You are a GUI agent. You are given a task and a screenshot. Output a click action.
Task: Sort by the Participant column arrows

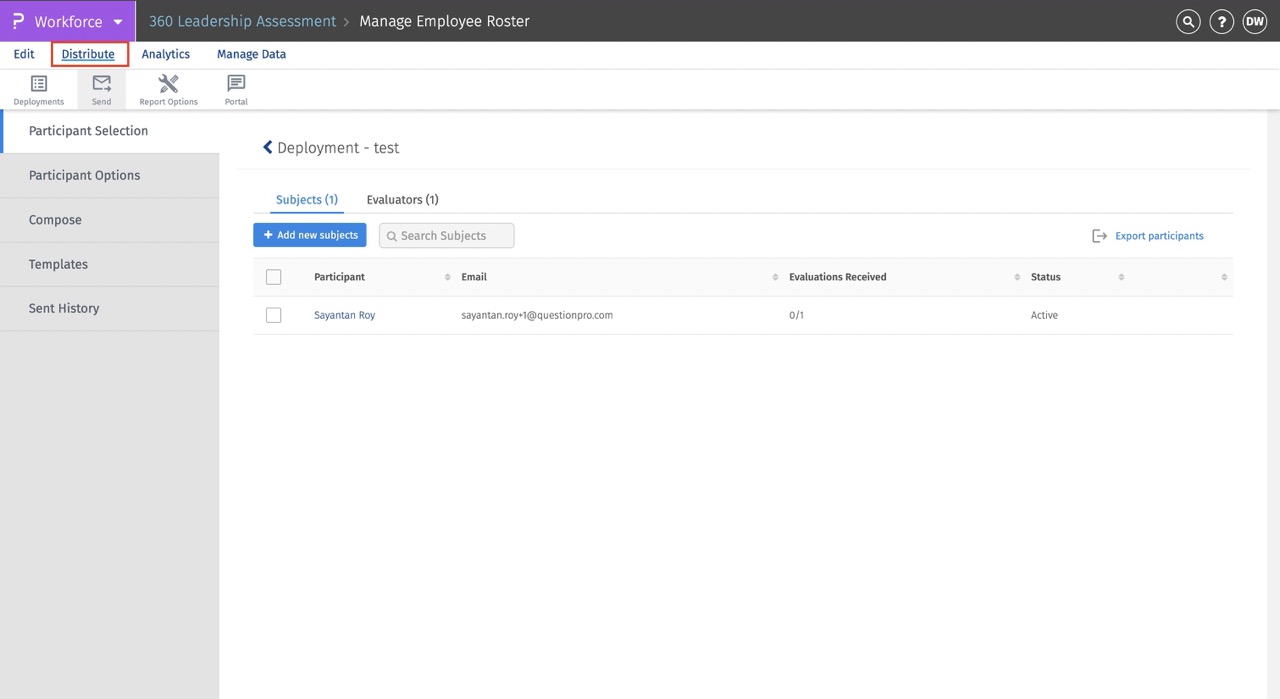[x=447, y=277]
